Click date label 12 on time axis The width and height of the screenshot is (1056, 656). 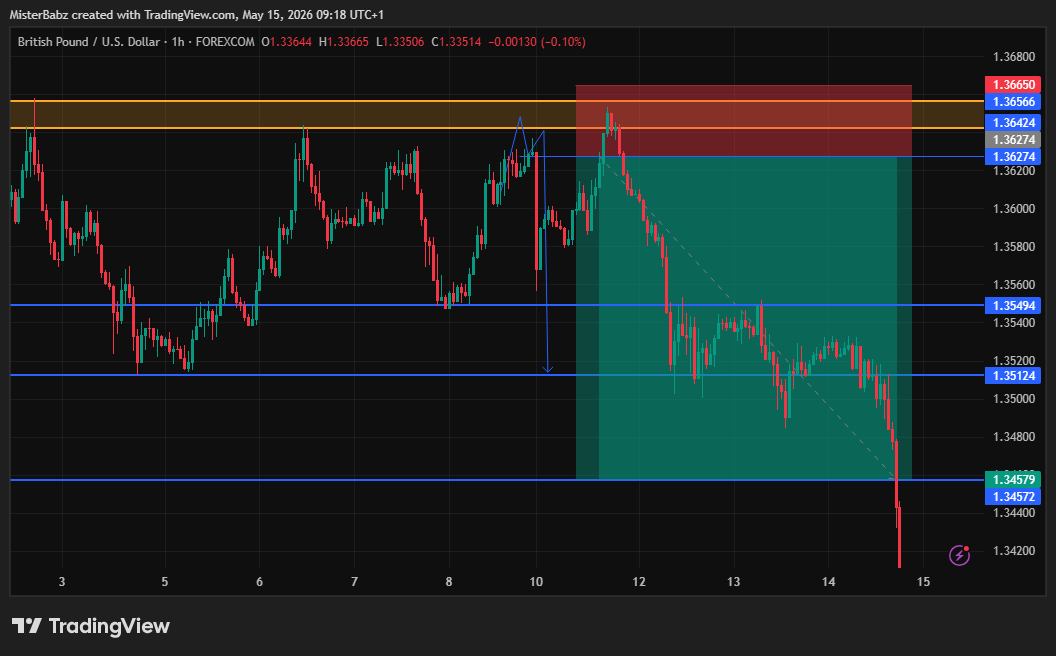click(x=638, y=581)
